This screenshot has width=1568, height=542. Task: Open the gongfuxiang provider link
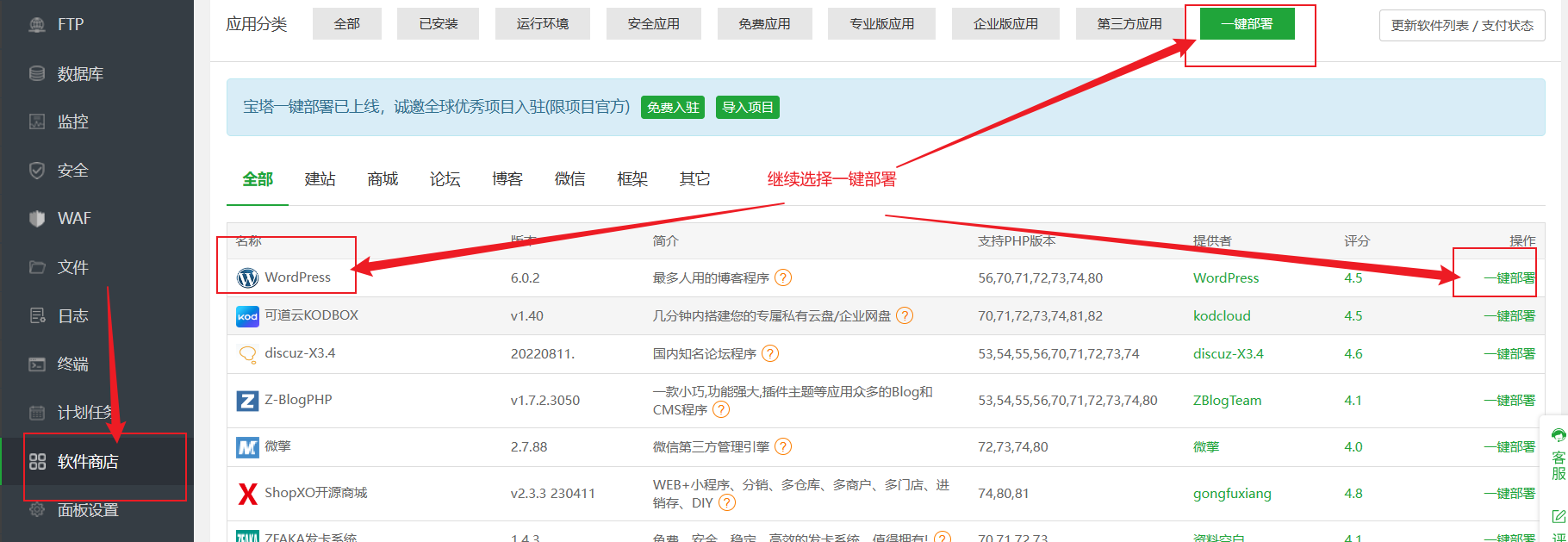[1232, 494]
